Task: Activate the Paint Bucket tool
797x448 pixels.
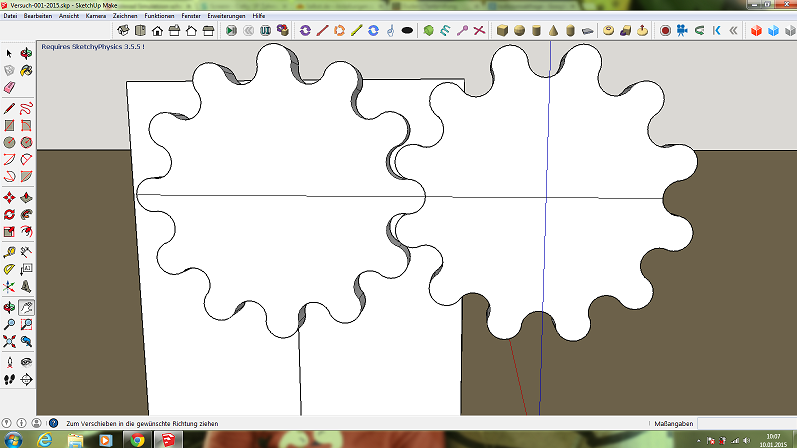Action: tap(26, 71)
